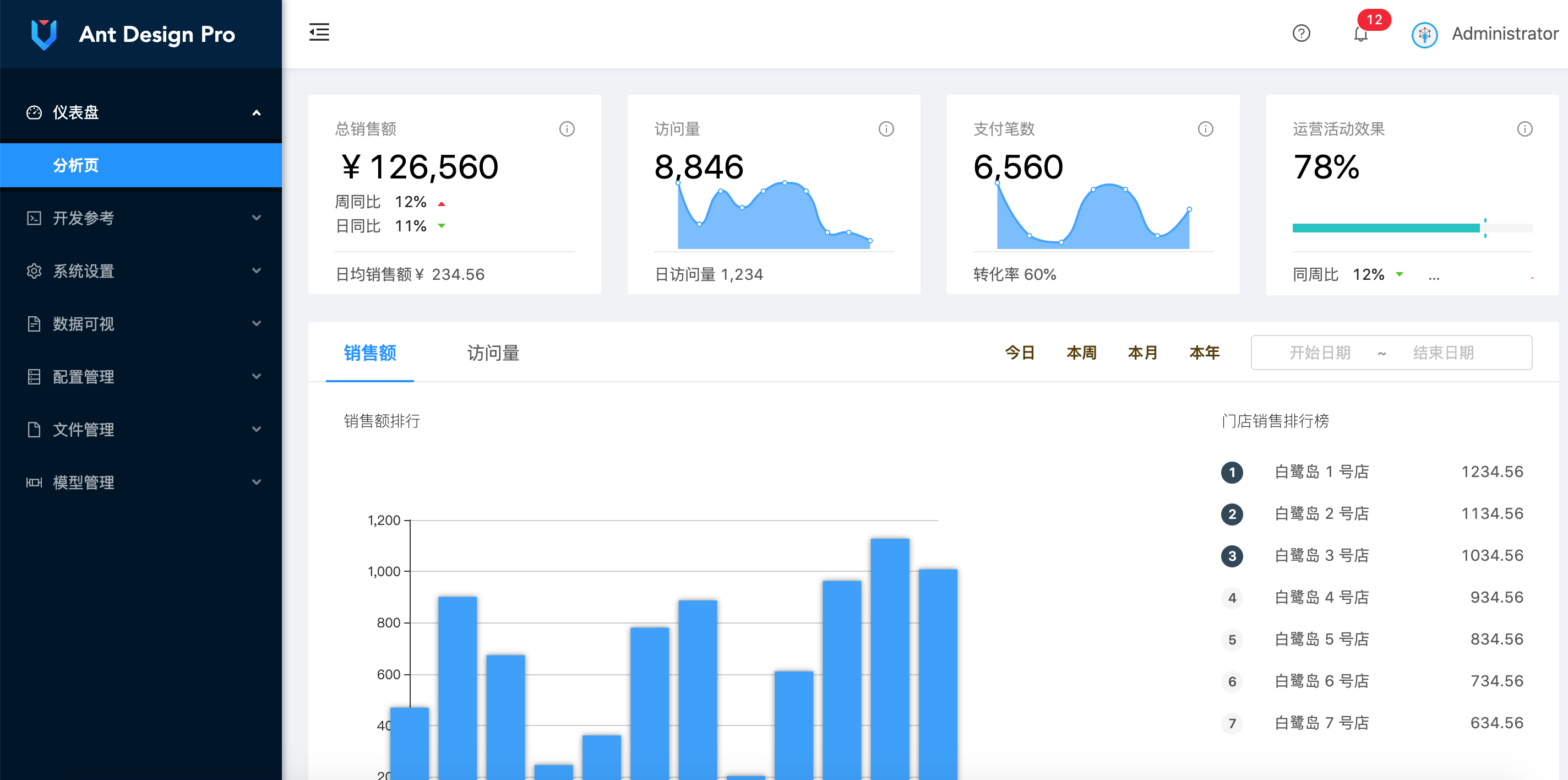The image size is (1568, 780).
Task: Click rank badge 2 for 白鹭岛 2 号店
Action: 1232,514
